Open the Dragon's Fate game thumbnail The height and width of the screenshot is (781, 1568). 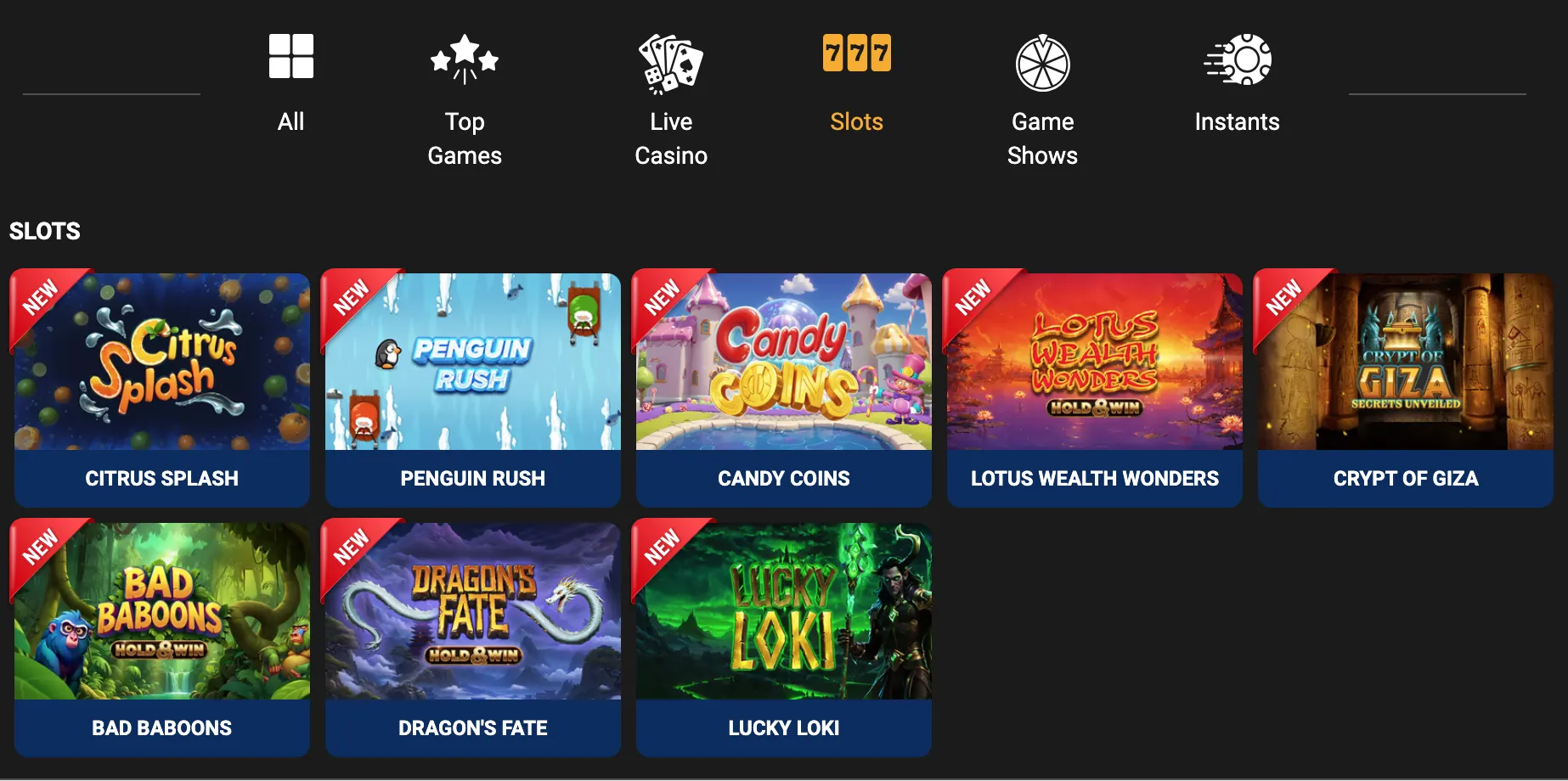473,611
